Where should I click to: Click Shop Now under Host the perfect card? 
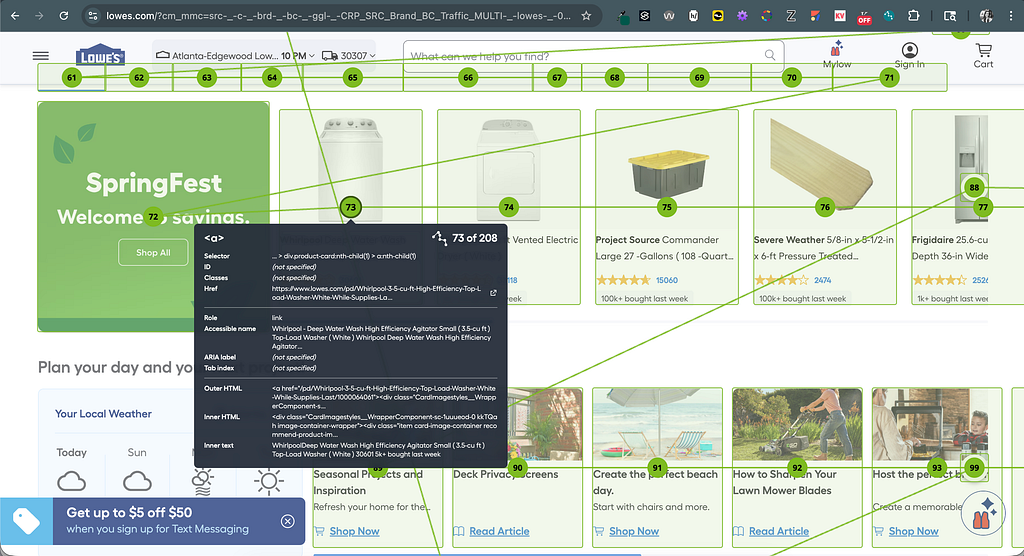[913, 531]
